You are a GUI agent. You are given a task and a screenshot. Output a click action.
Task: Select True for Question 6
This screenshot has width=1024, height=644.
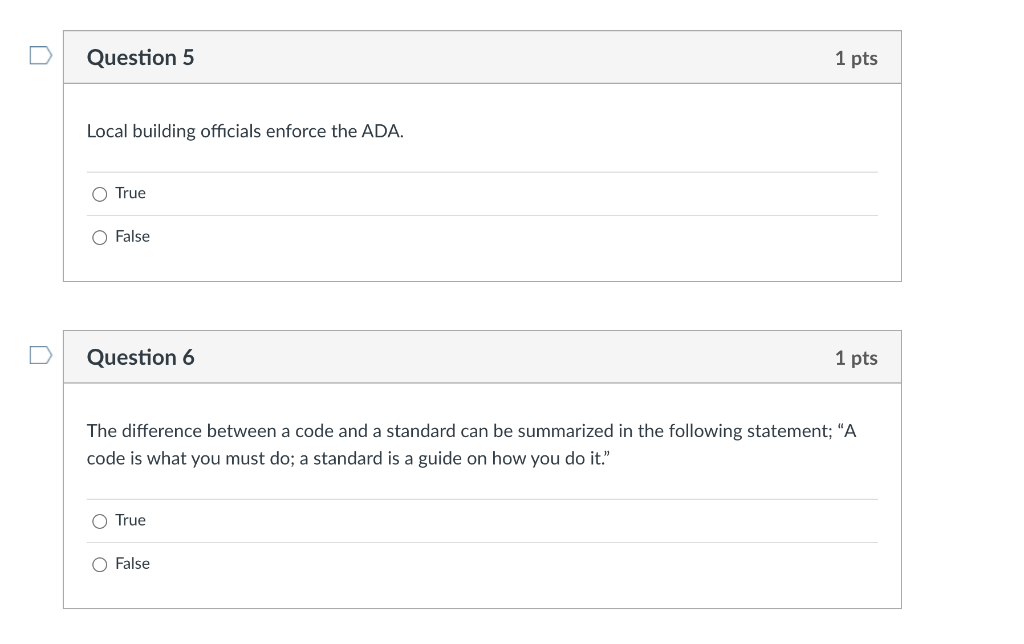click(100, 520)
